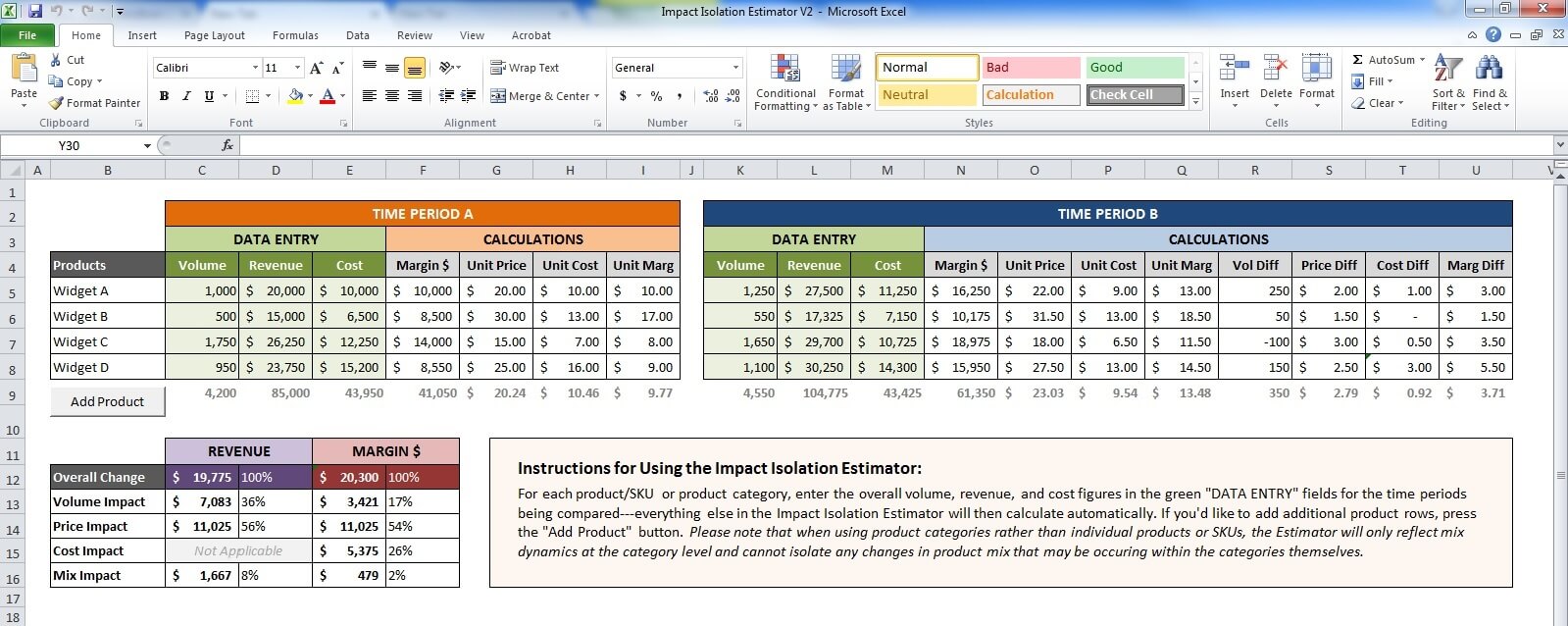Open the Clipboard pane launcher
This screenshot has width=1568, height=626.
138,124
